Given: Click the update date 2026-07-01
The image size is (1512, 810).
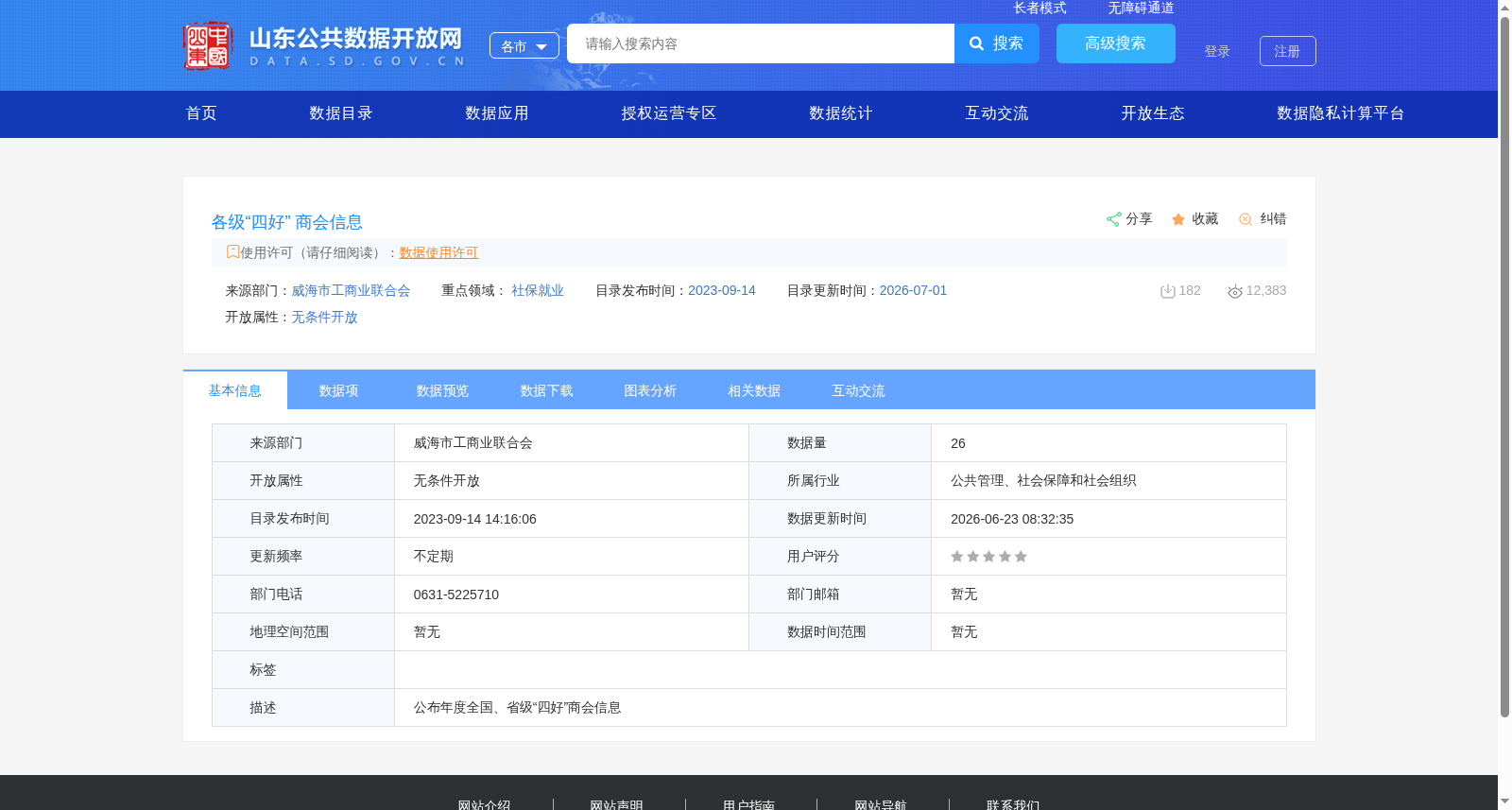Looking at the screenshot, I should (x=913, y=290).
